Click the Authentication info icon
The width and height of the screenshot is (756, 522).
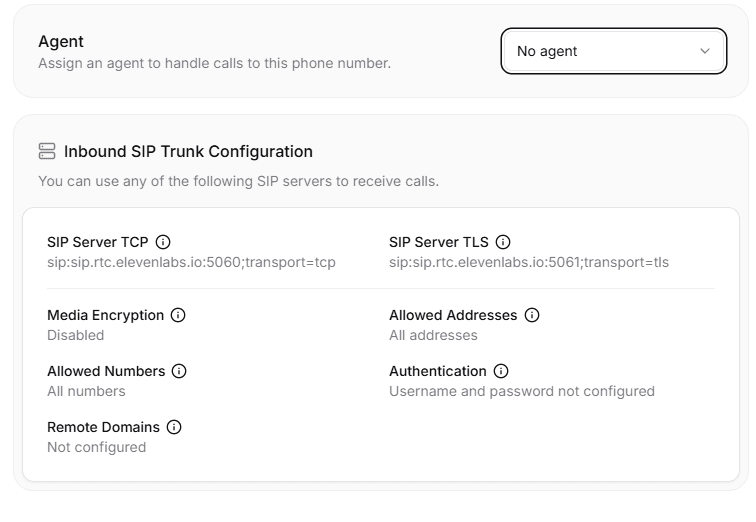[501, 371]
